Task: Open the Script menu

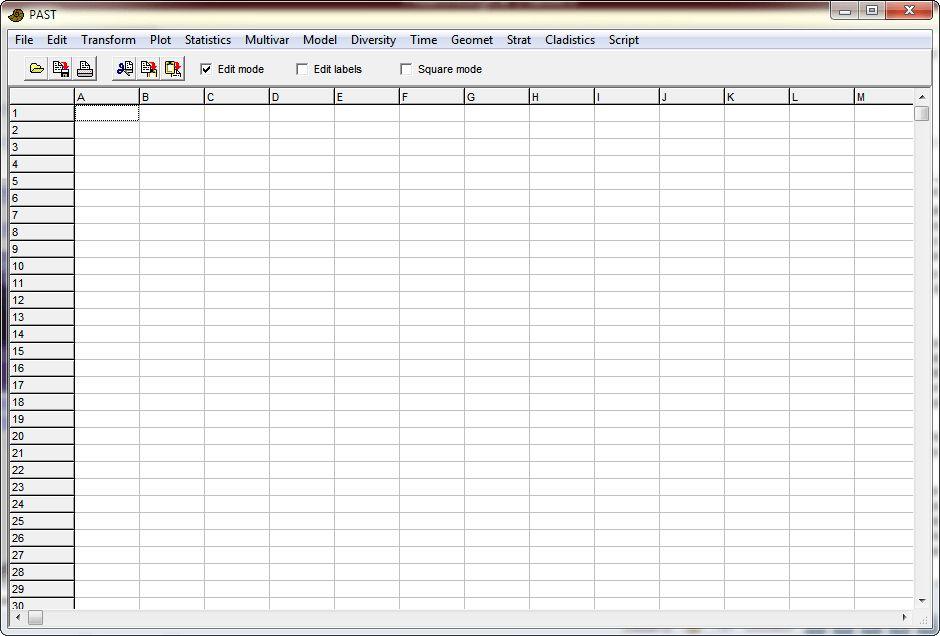Action: 624,40
